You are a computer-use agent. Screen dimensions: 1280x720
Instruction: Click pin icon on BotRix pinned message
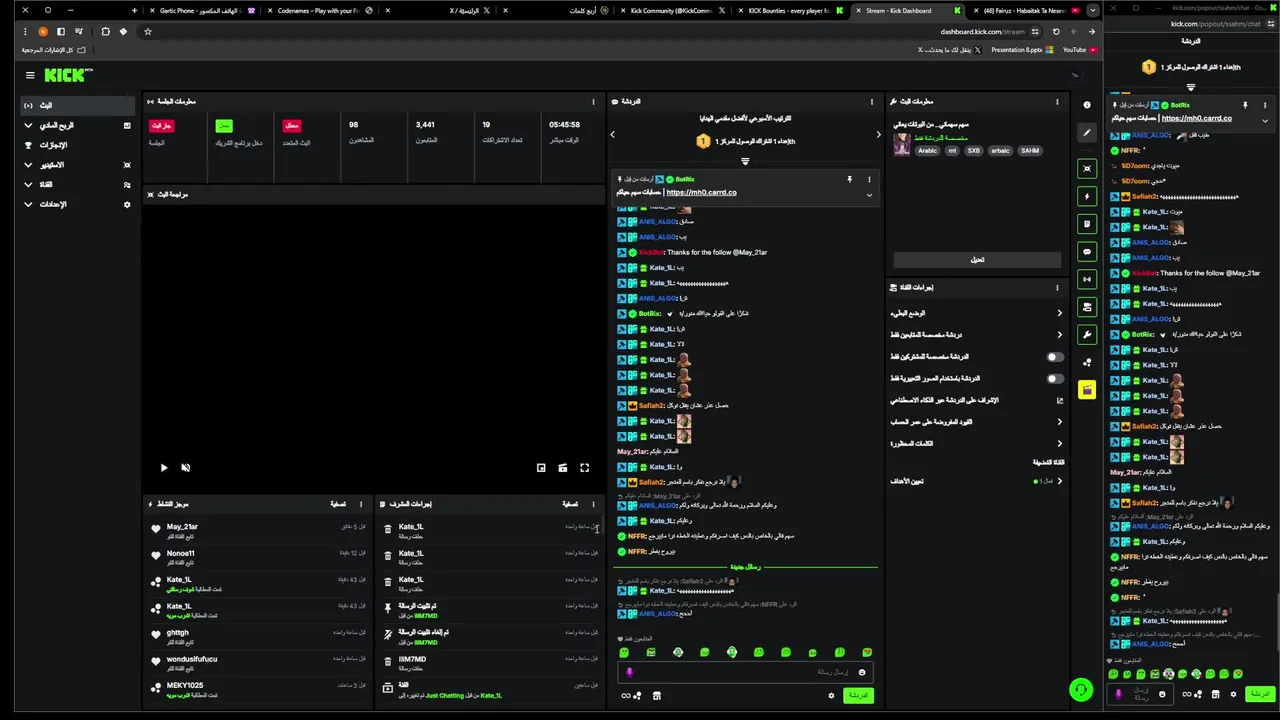[x=849, y=179]
